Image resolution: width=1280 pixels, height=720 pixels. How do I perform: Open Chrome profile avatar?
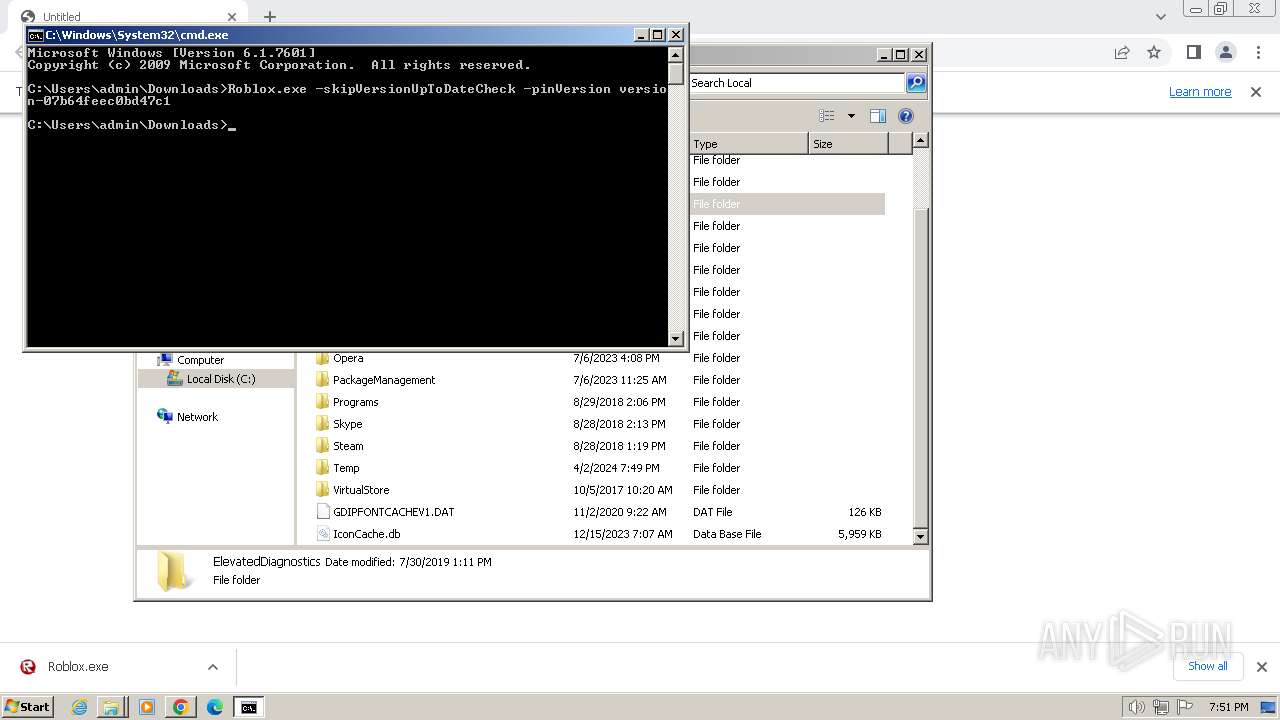1226,52
